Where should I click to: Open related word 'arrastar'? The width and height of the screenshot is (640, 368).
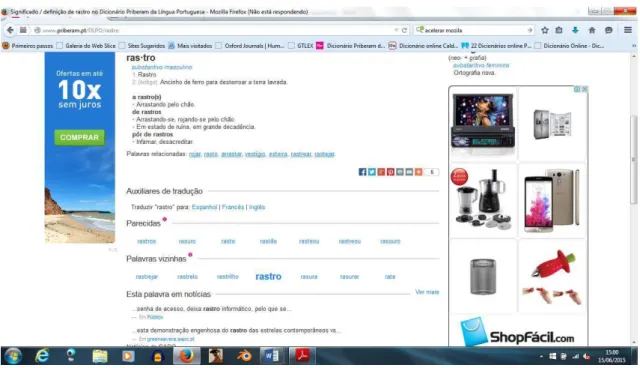click(x=231, y=154)
